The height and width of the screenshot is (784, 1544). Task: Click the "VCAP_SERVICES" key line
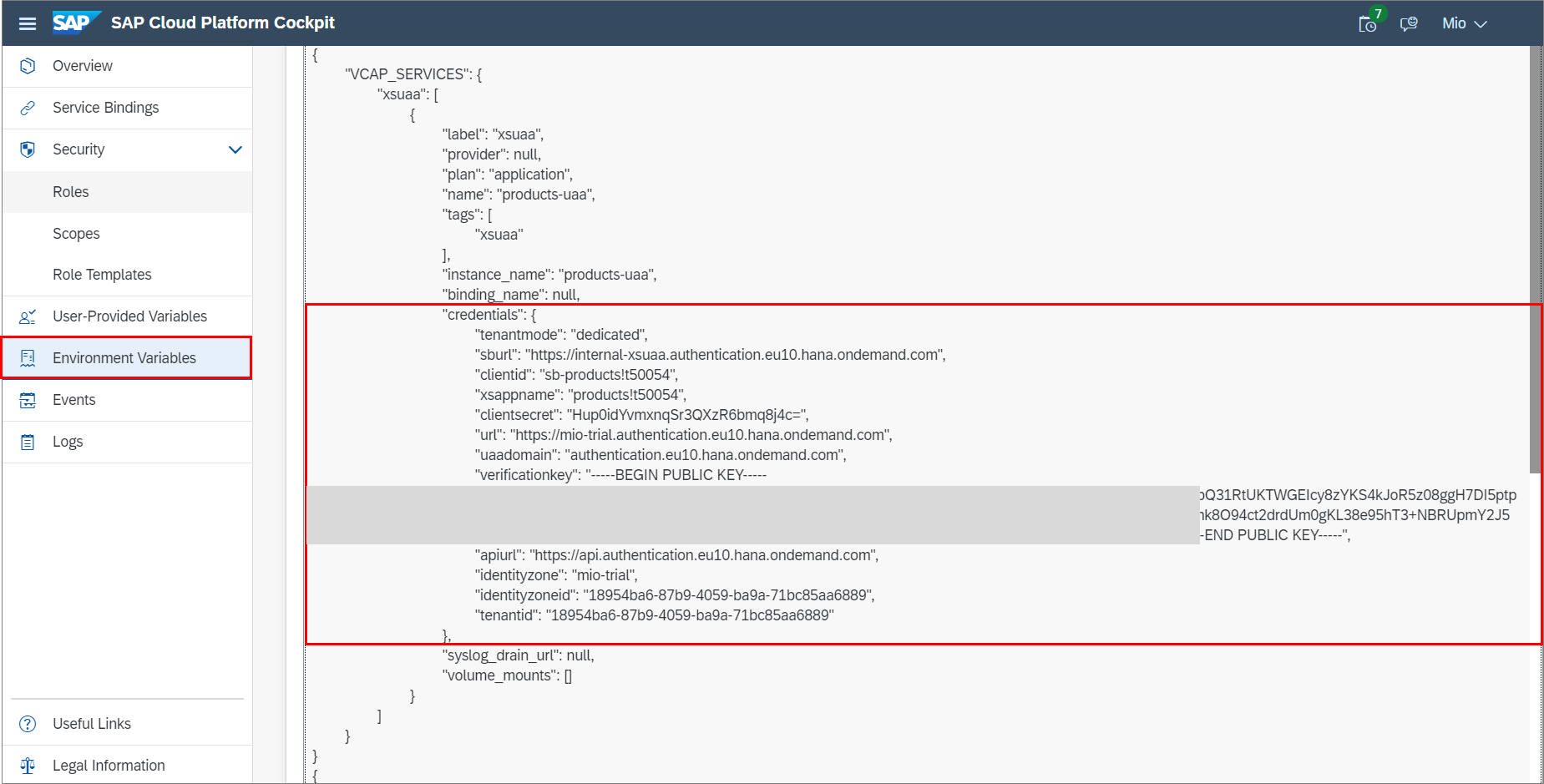[x=413, y=74]
